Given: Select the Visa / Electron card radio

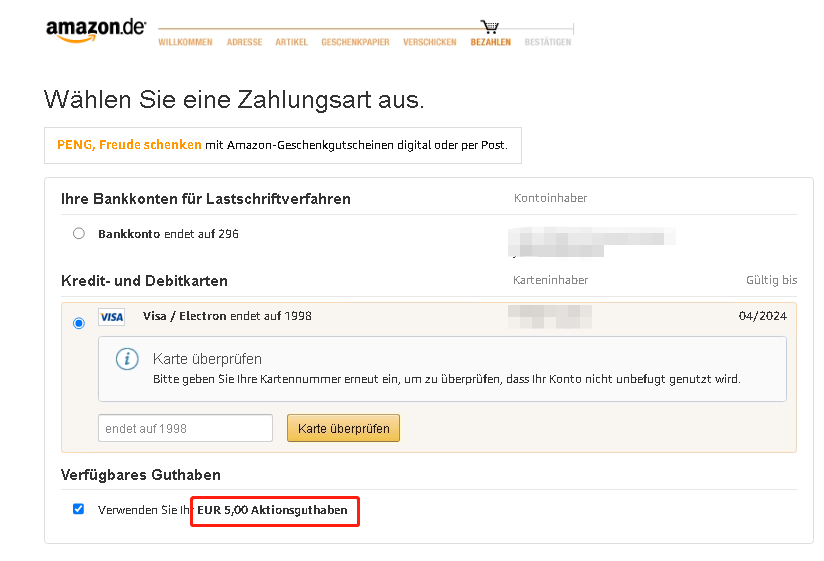Looking at the screenshot, I should [x=79, y=323].
